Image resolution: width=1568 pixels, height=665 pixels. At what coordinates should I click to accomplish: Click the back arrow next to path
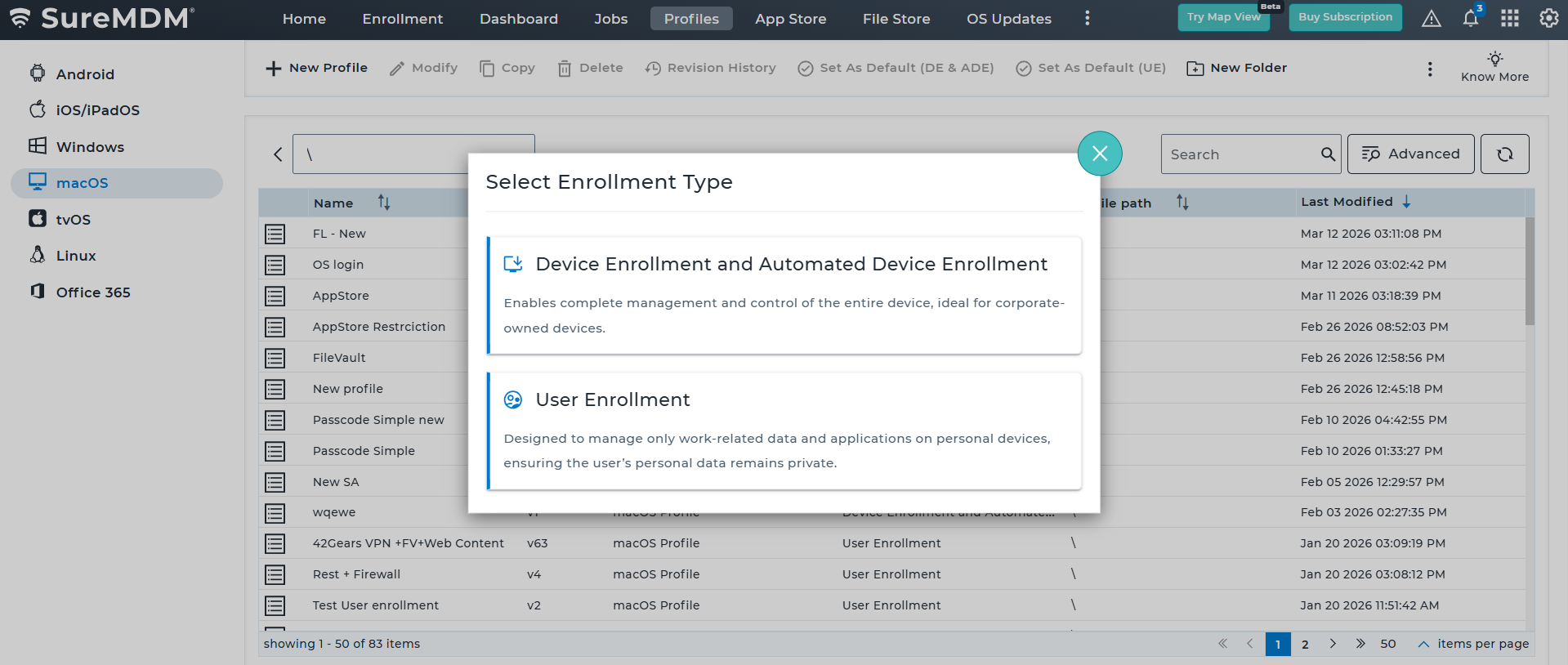click(278, 154)
